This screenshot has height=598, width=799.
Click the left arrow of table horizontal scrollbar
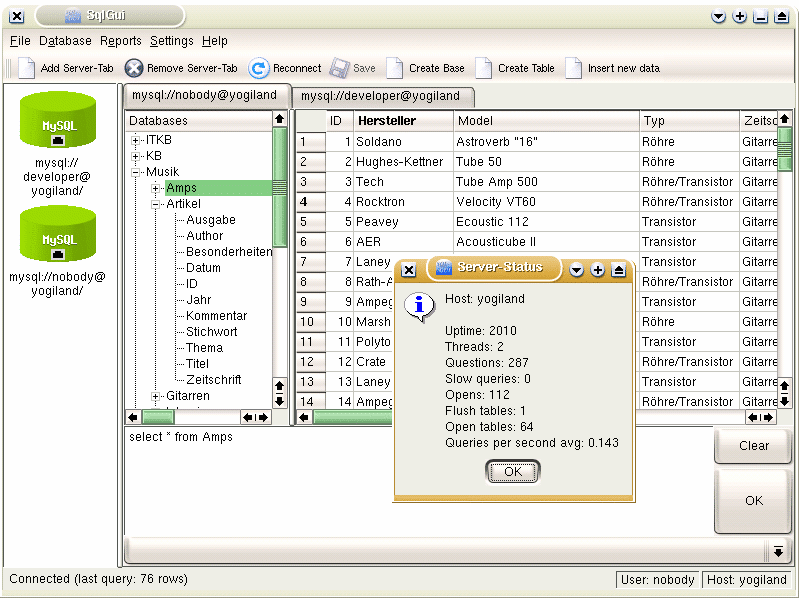click(304, 418)
